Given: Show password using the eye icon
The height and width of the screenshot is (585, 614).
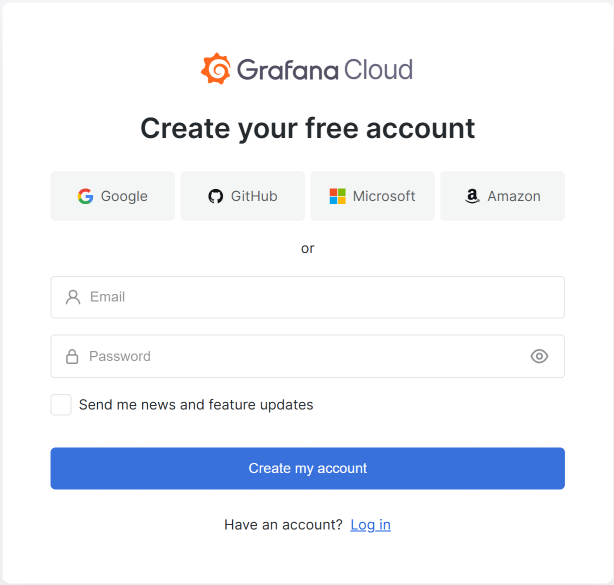Looking at the screenshot, I should tap(539, 356).
